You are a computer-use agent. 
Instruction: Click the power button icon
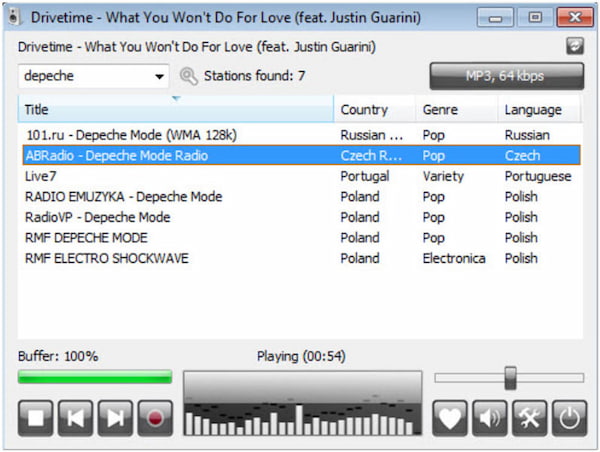click(569, 418)
